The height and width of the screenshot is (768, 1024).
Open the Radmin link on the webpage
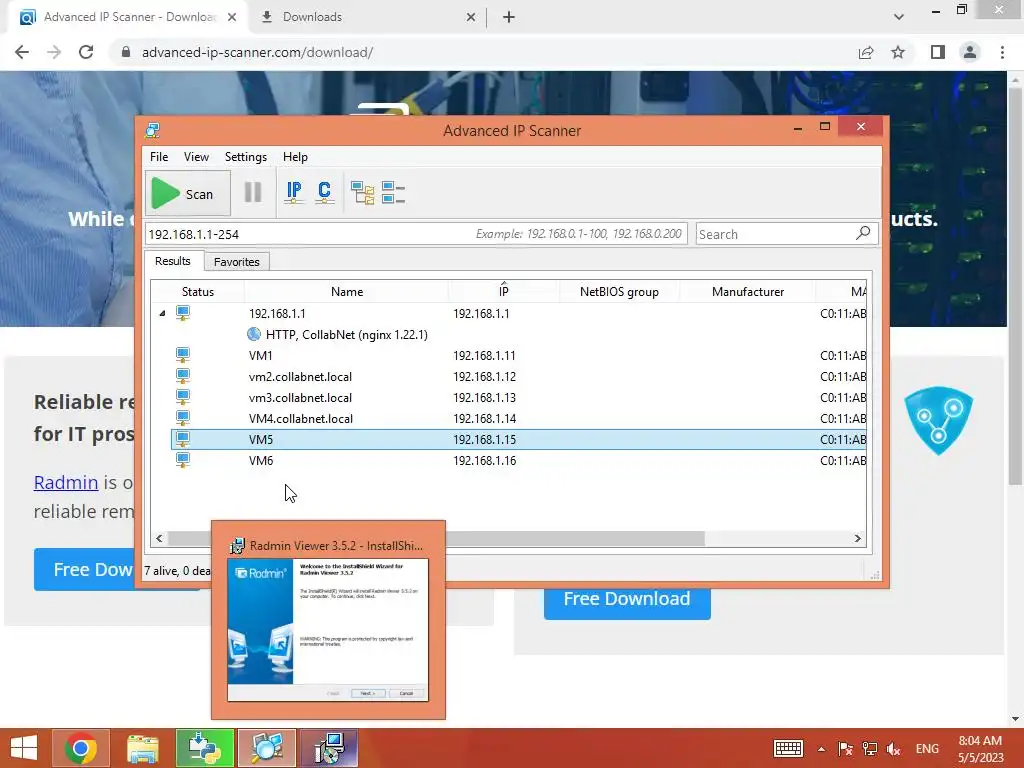coord(66,482)
